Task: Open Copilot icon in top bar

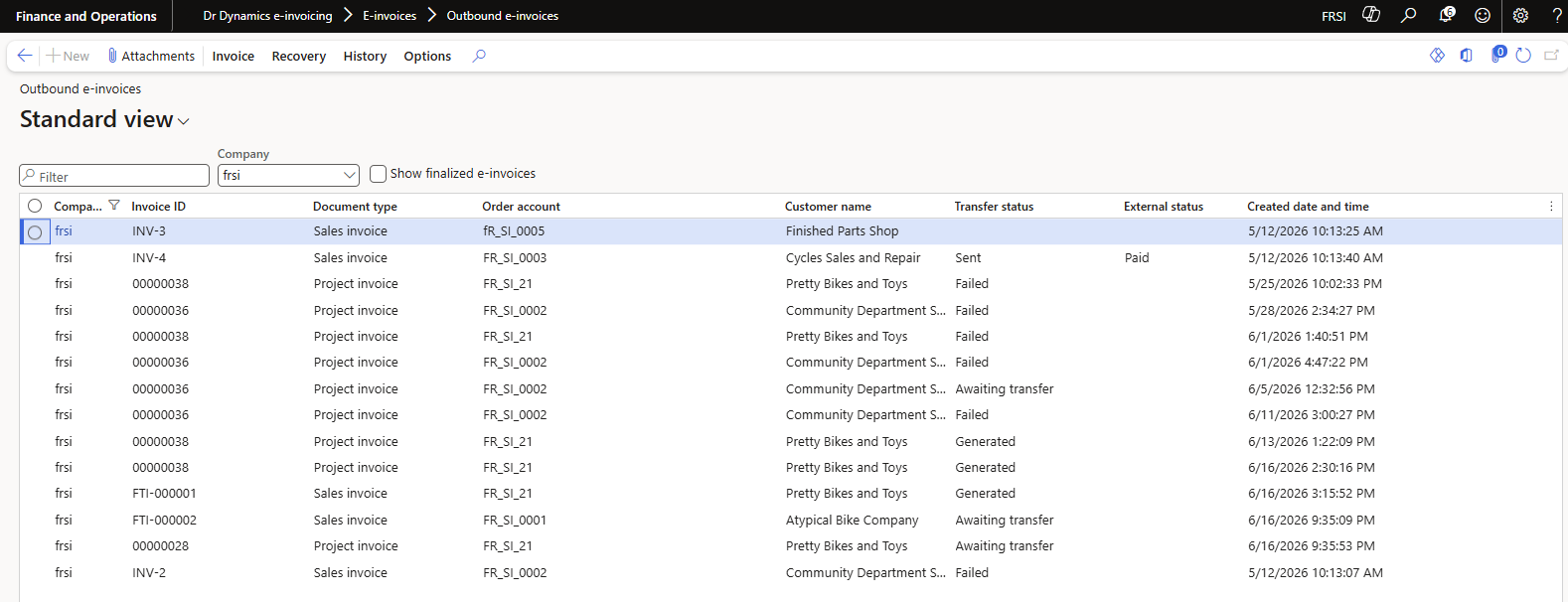Action: click(1371, 15)
